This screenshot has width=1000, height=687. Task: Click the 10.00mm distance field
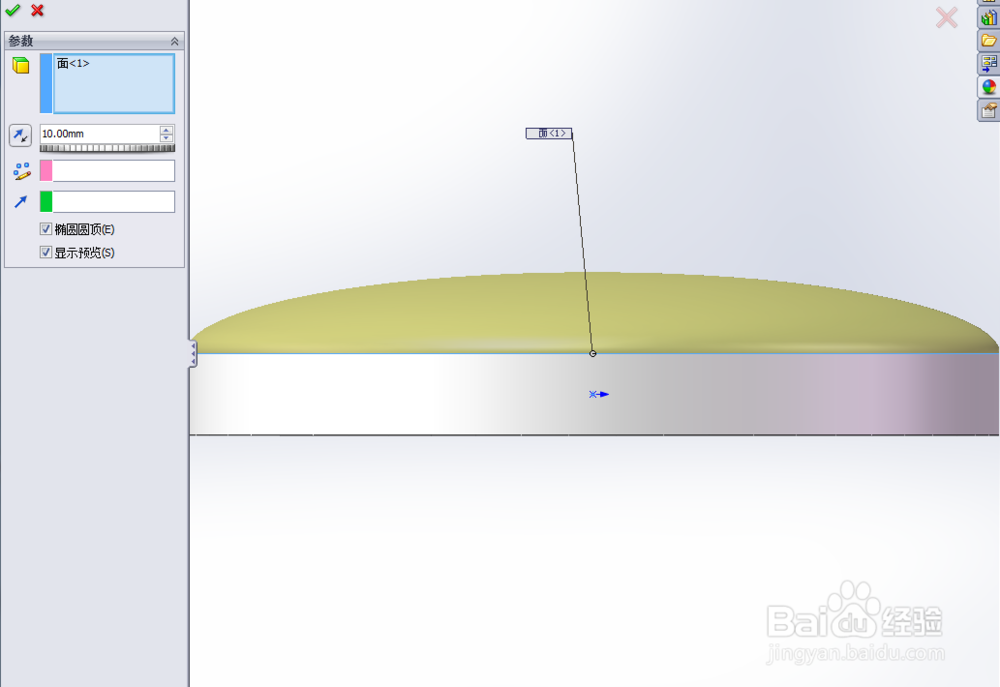tap(99, 133)
